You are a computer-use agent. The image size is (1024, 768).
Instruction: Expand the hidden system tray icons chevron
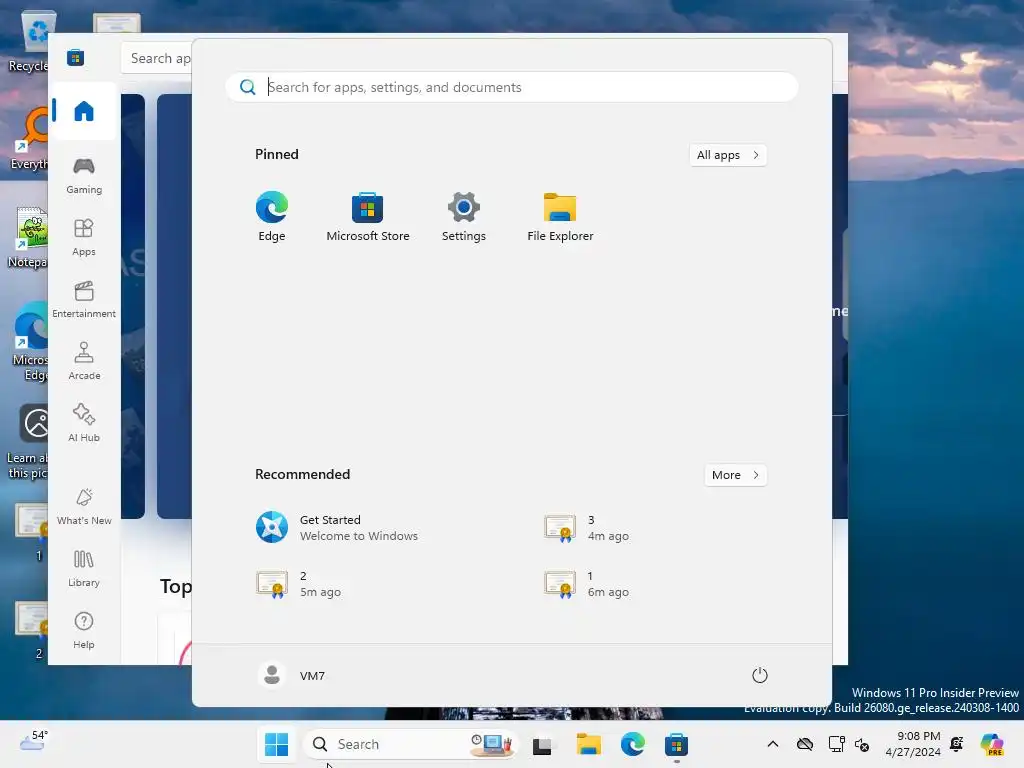[x=773, y=744]
